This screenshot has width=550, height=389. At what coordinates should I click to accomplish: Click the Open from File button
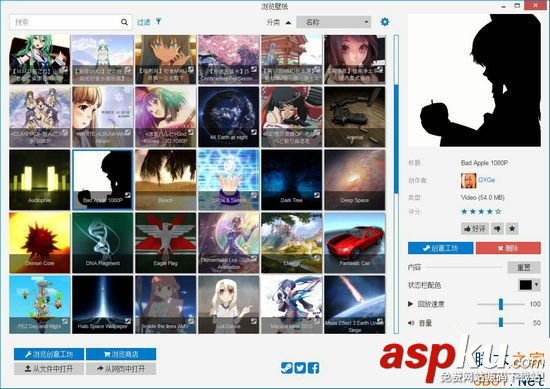[49, 369]
